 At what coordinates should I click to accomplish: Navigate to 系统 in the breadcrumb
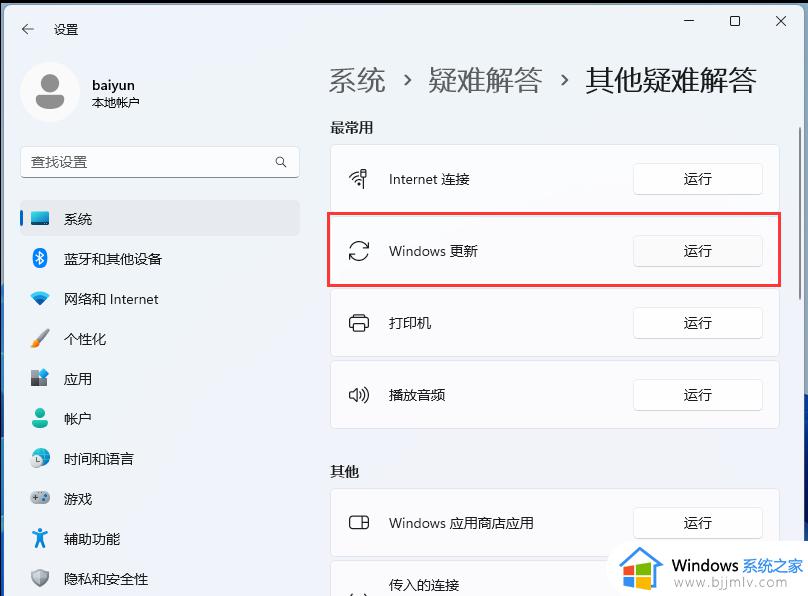pos(357,80)
